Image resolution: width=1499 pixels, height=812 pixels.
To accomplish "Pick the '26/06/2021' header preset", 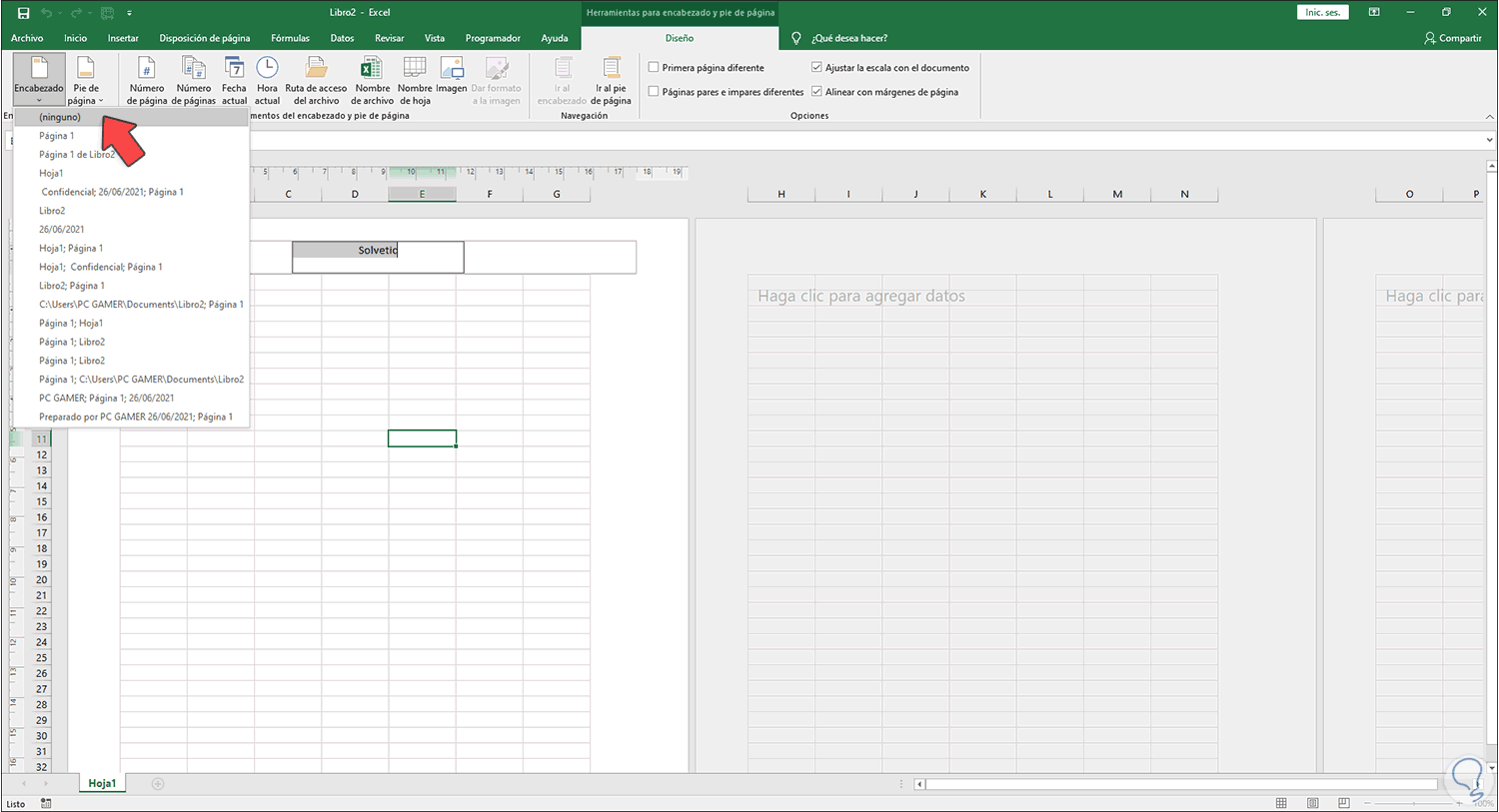I will [x=131, y=230].
